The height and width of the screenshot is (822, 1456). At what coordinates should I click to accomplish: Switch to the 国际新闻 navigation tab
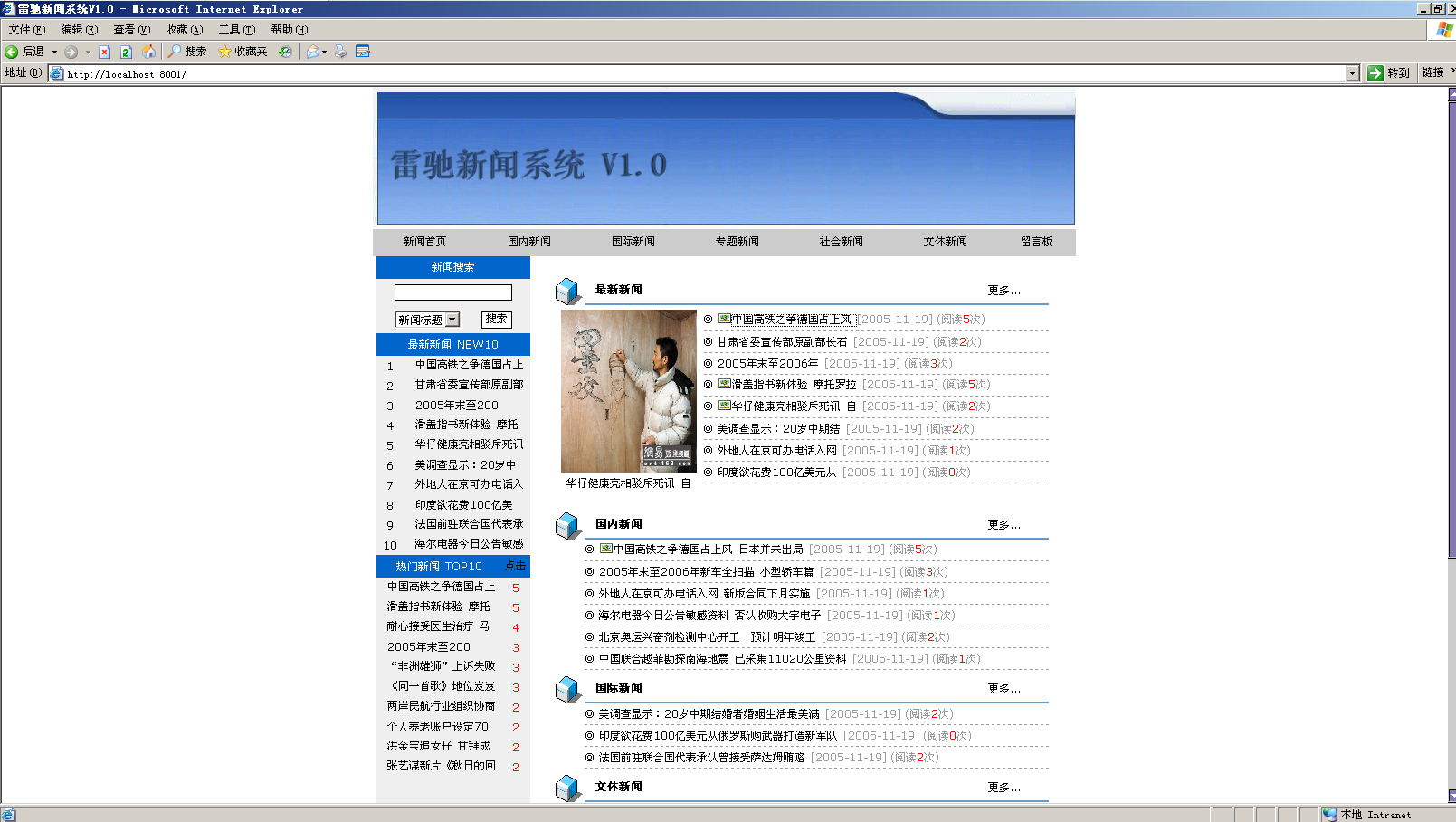tap(633, 241)
